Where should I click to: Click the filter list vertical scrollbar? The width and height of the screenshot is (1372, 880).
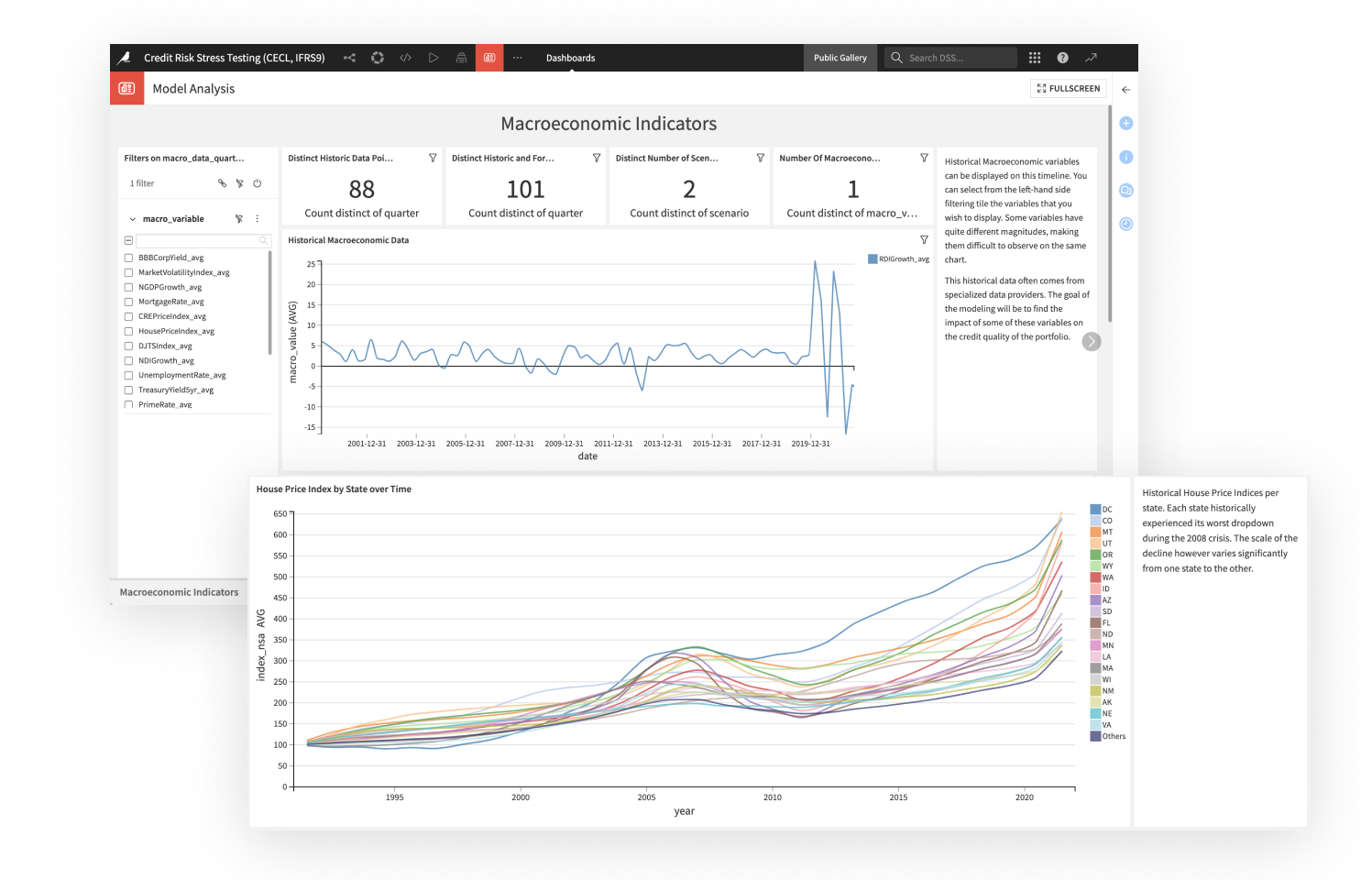click(x=269, y=302)
